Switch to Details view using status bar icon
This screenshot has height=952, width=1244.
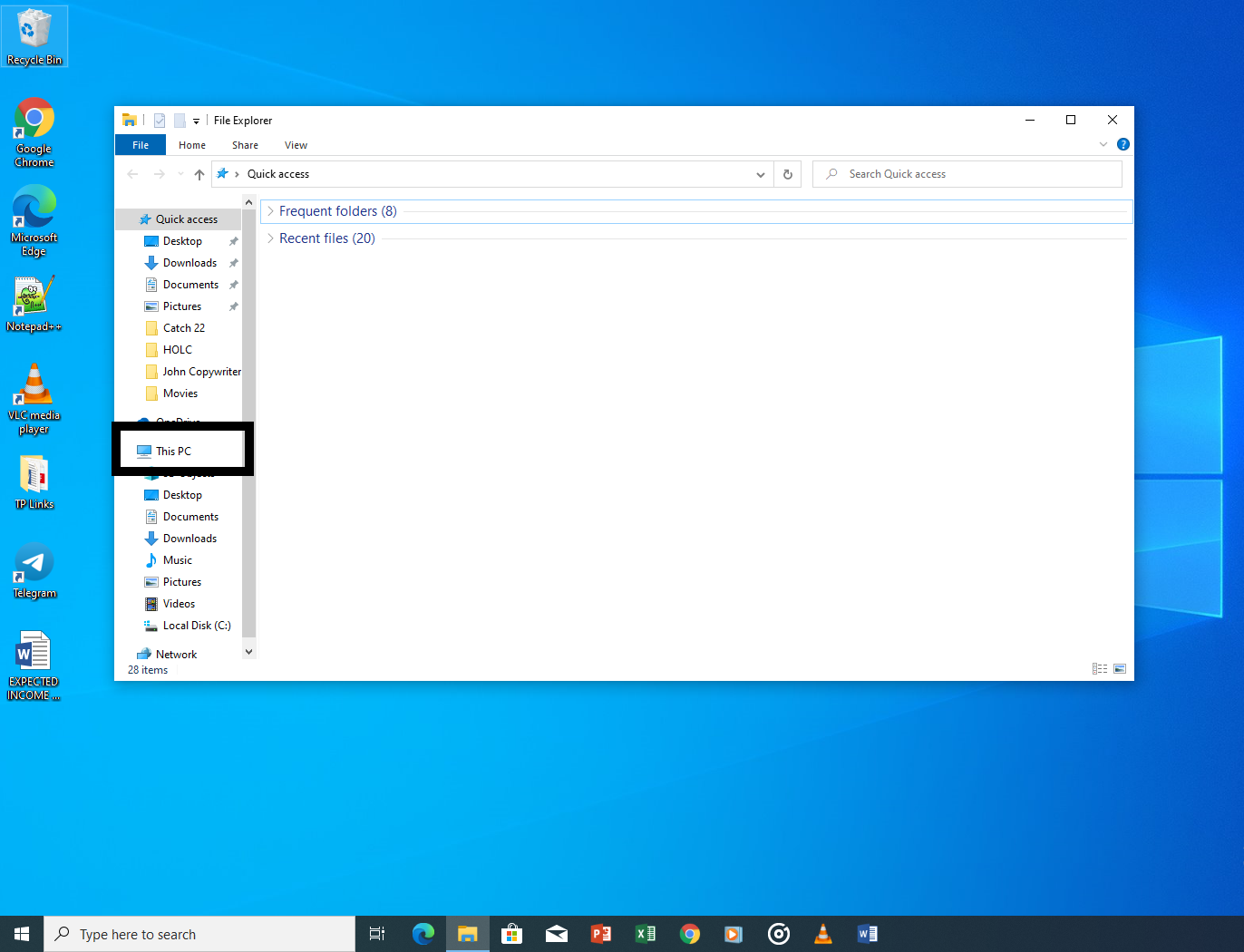point(1100,669)
